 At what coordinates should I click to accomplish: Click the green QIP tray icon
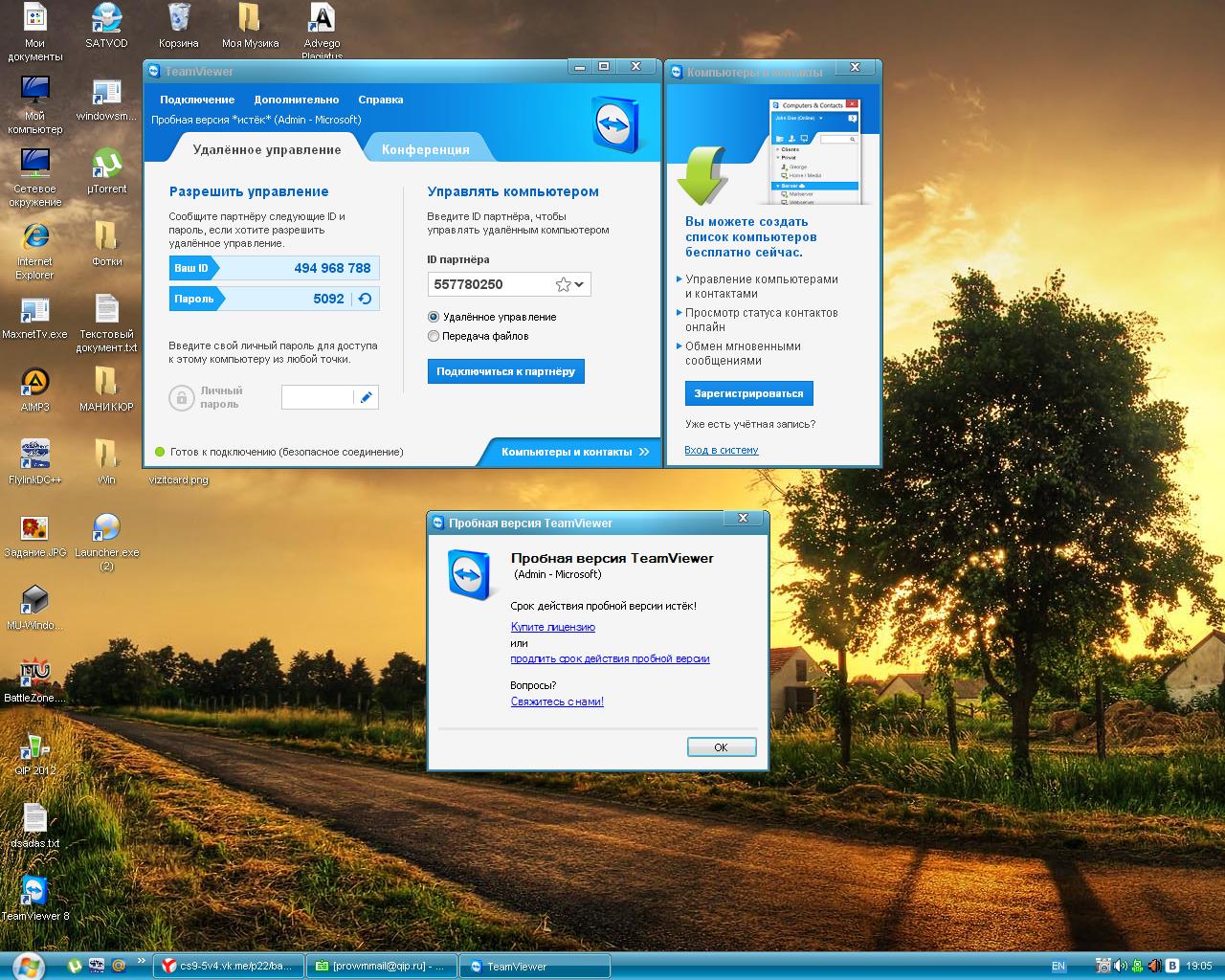pos(1137,966)
